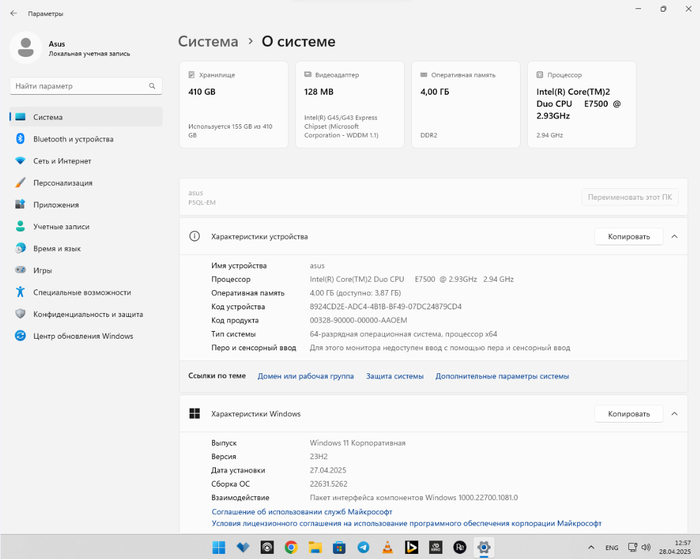Open File Explorer from the taskbar
The image size is (700, 559).
pos(315,547)
